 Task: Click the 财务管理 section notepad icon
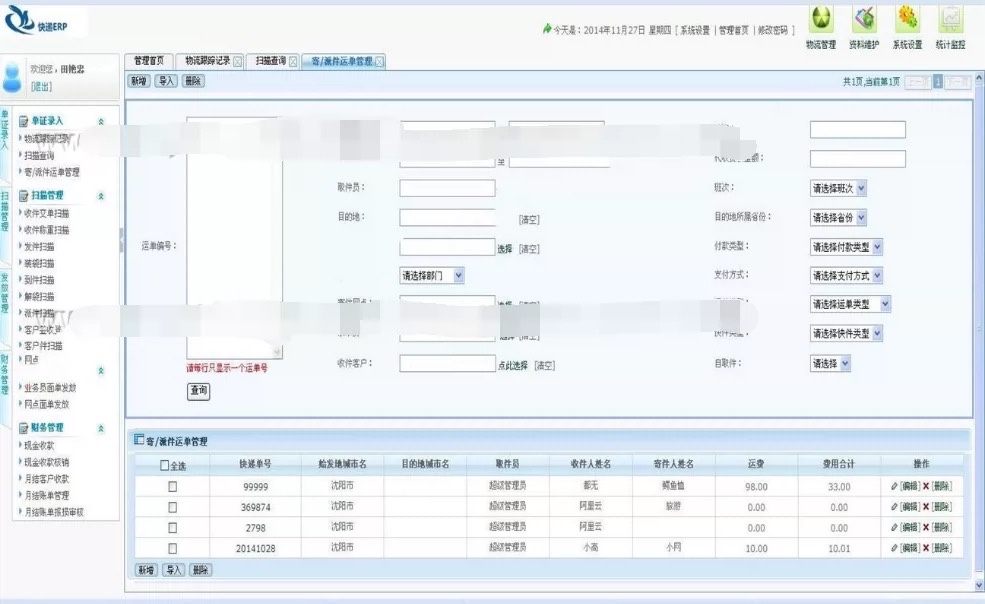(23, 428)
